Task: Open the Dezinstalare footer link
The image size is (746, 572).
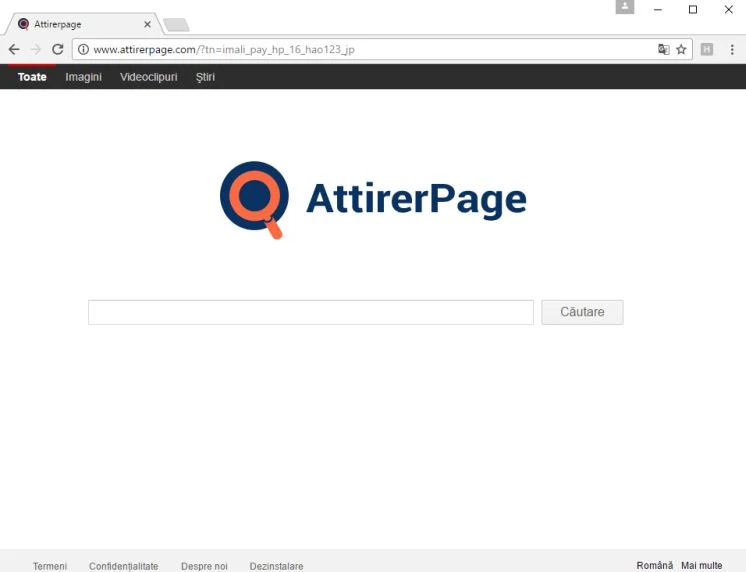Action: pyautogui.click(x=276, y=566)
